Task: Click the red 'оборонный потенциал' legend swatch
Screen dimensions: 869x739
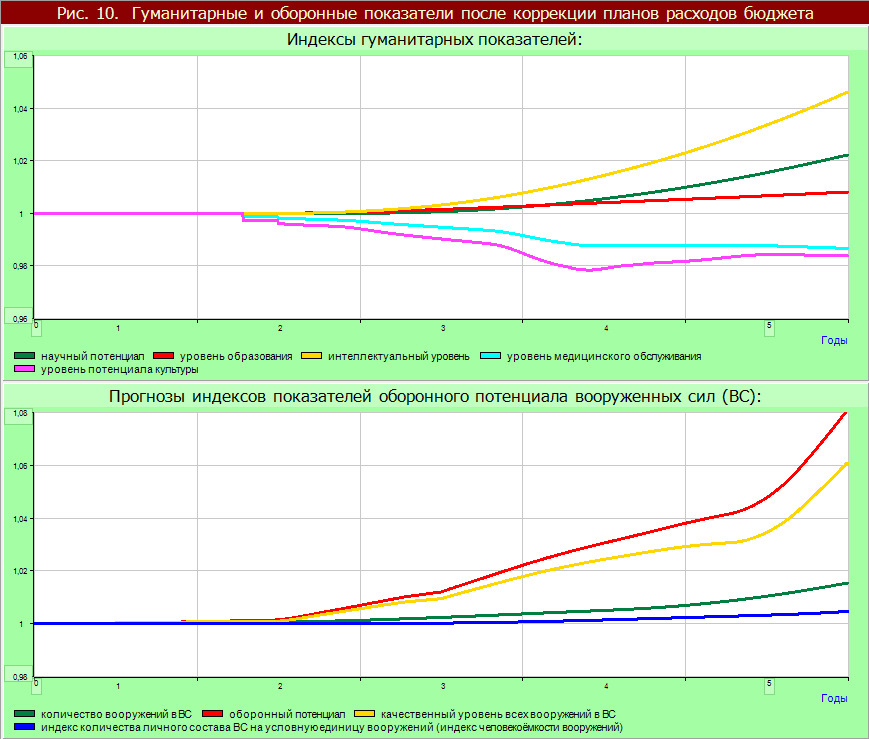Action: [x=212, y=714]
